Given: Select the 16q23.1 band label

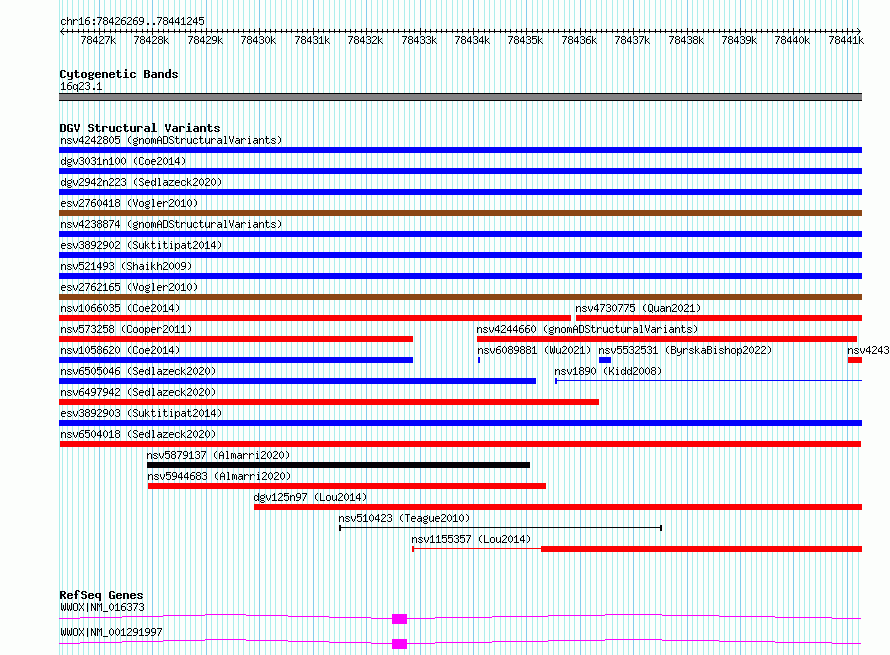Looking at the screenshot, I should click(81, 86).
